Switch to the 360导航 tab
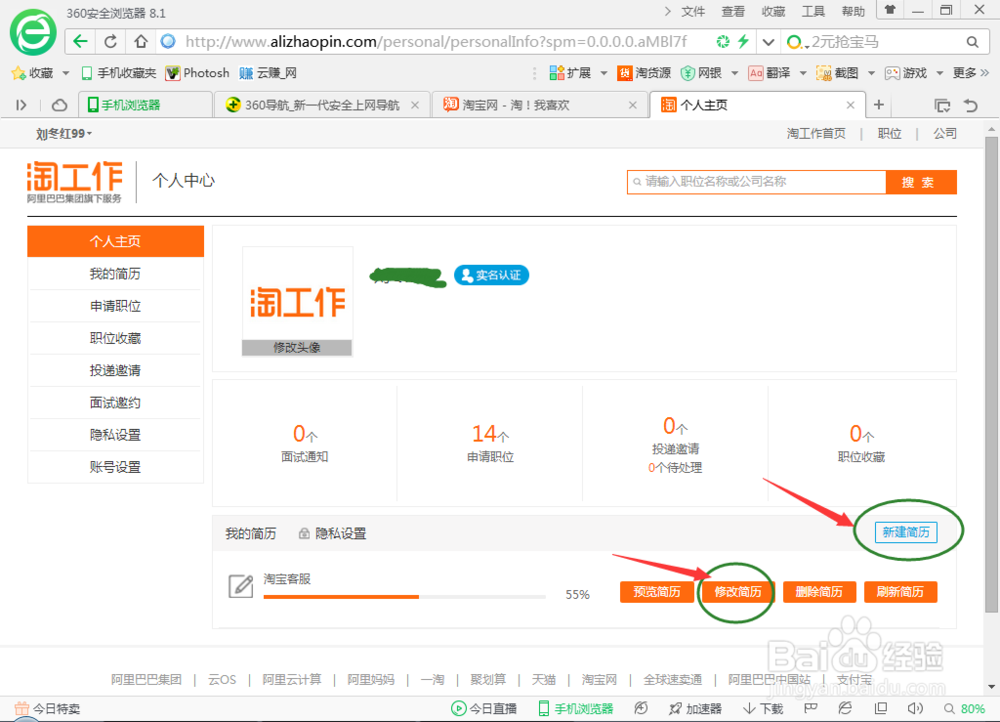This screenshot has width=1000, height=722. 322,105
